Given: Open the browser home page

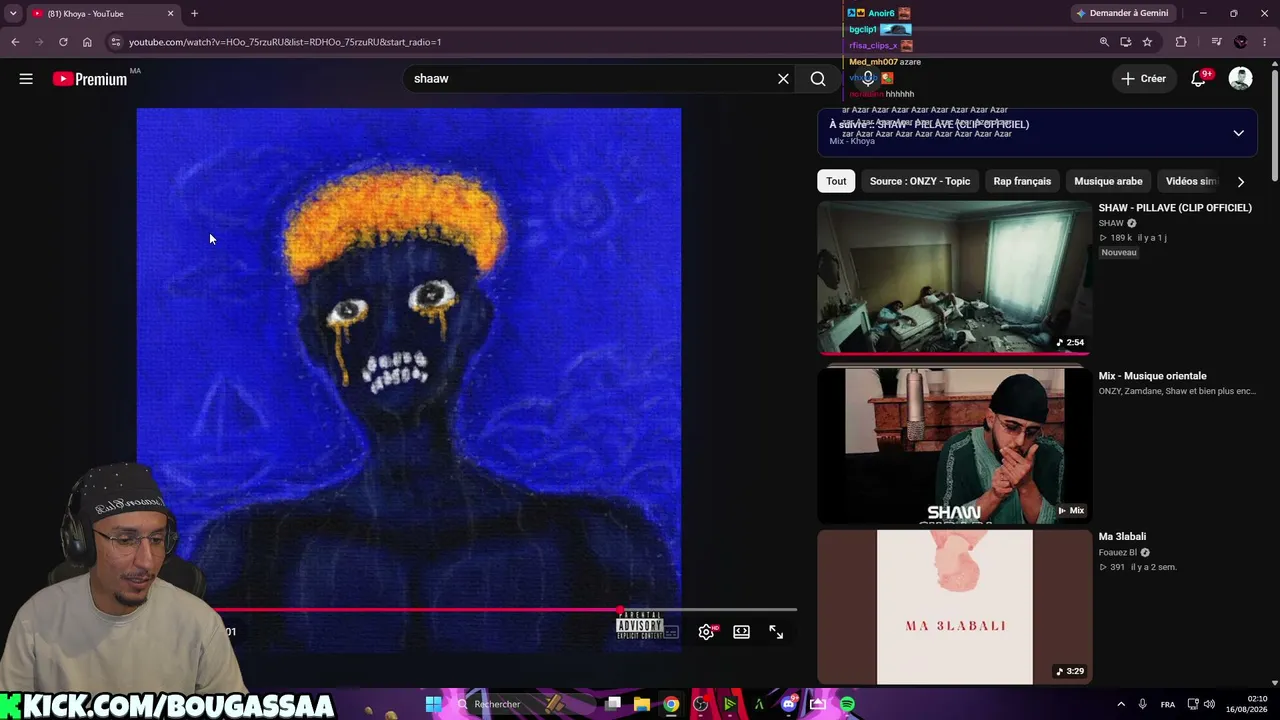Looking at the screenshot, I should [87, 42].
